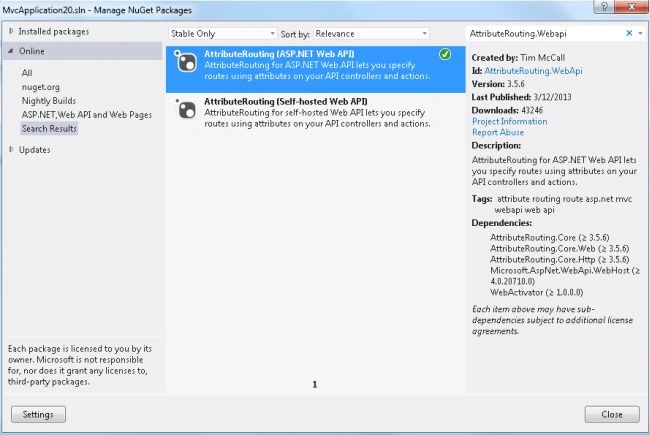Open the Sort by Relevance dropdown

[x=371, y=34]
